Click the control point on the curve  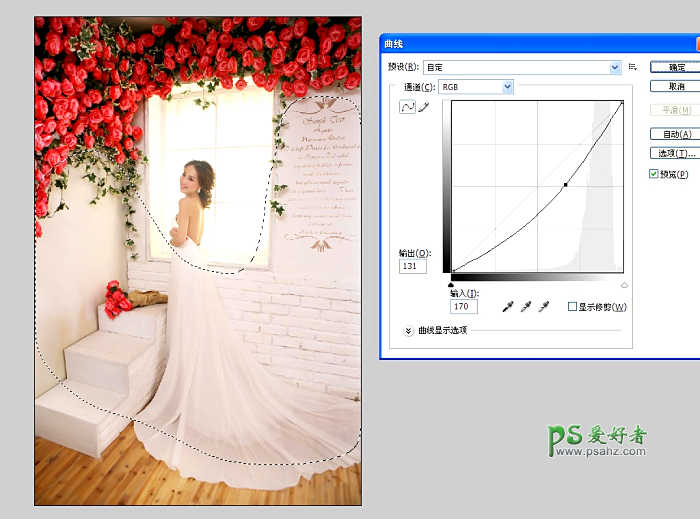pos(566,185)
